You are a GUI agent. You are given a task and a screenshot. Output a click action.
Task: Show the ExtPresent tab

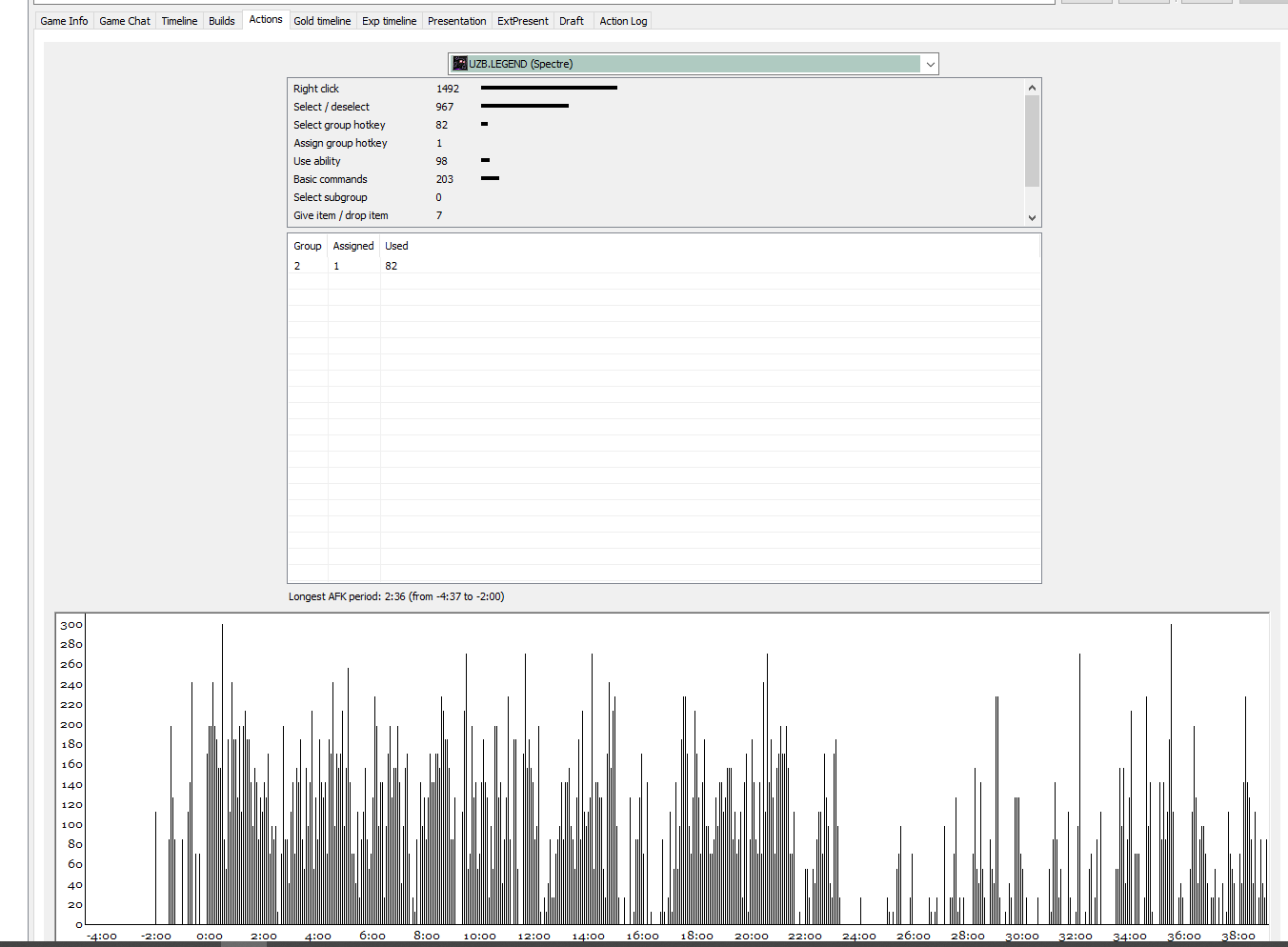tap(523, 21)
